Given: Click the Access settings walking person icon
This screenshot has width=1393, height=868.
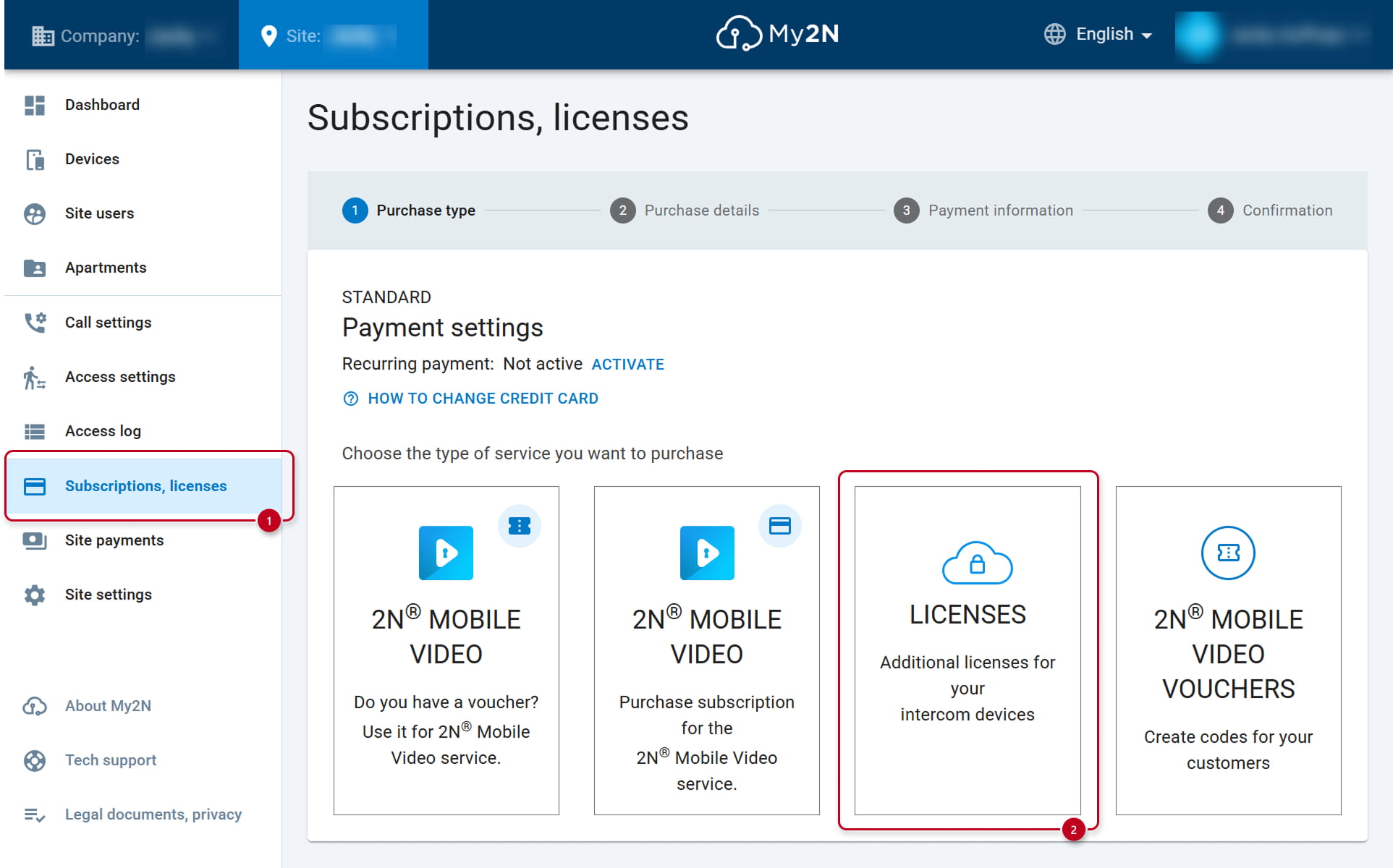Looking at the screenshot, I should (x=35, y=378).
